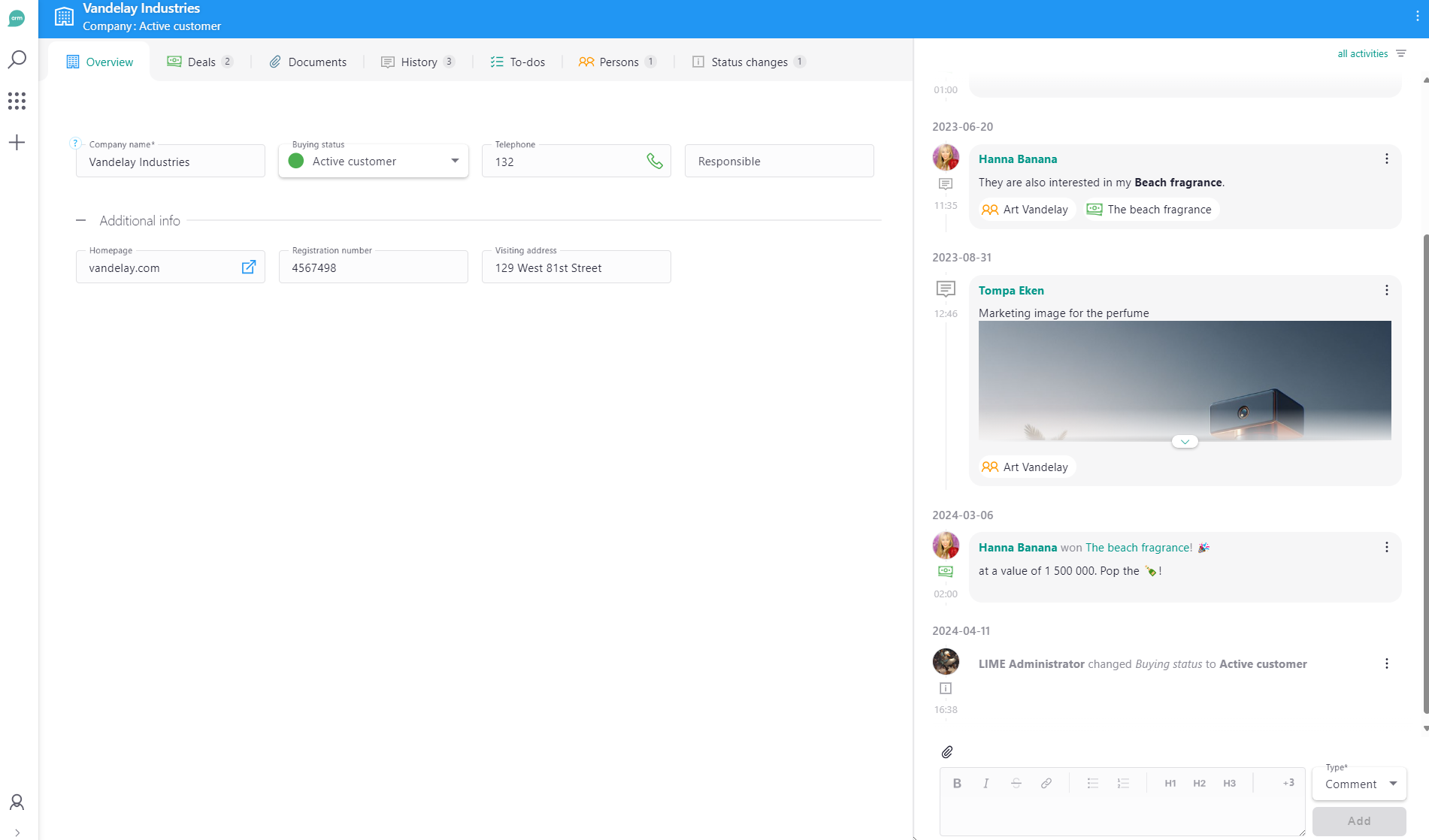The image size is (1429, 840).
Task: Switch to the Deals tab
Action: (200, 62)
